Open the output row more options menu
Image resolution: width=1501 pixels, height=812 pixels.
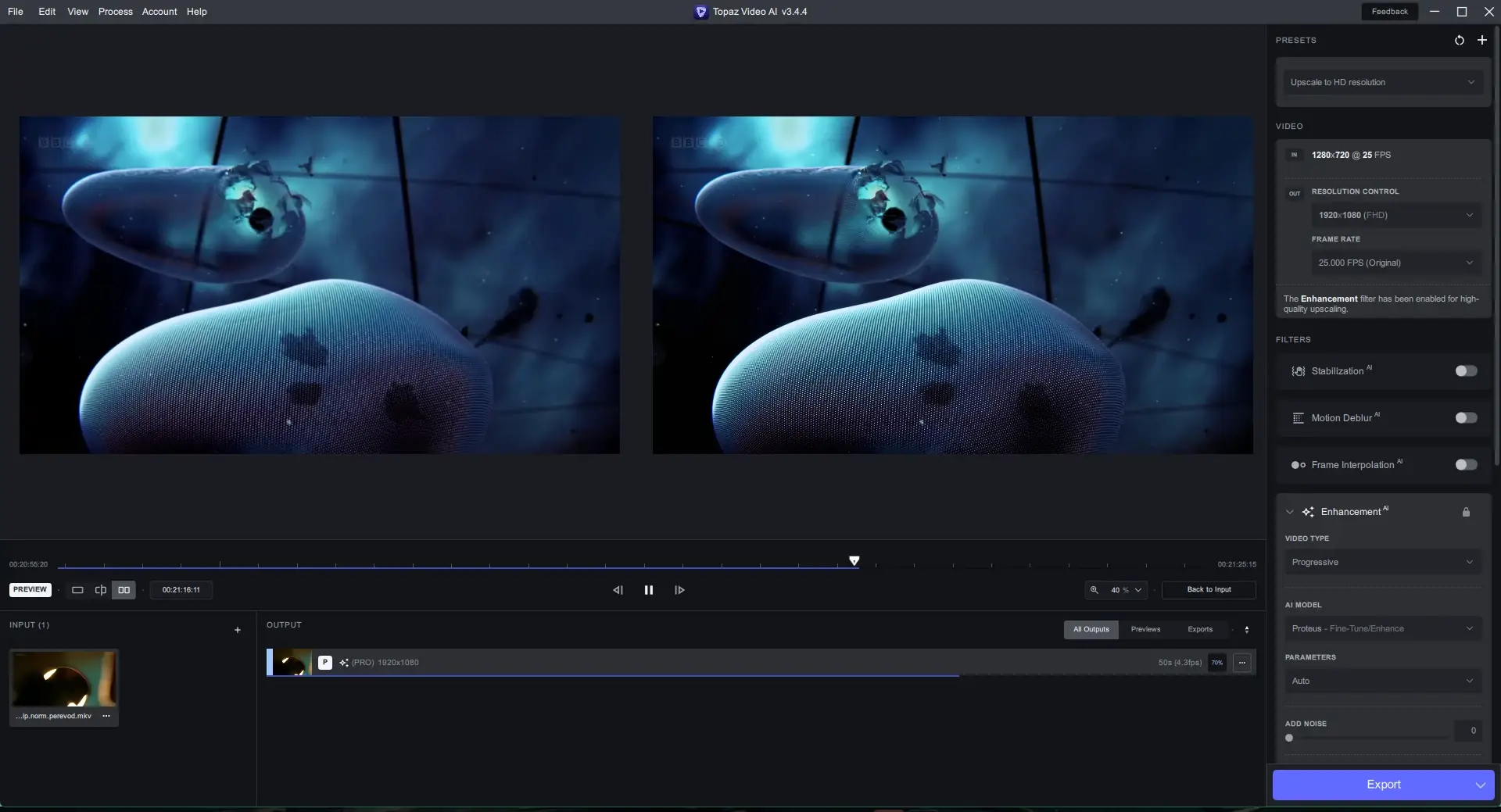pos(1241,663)
